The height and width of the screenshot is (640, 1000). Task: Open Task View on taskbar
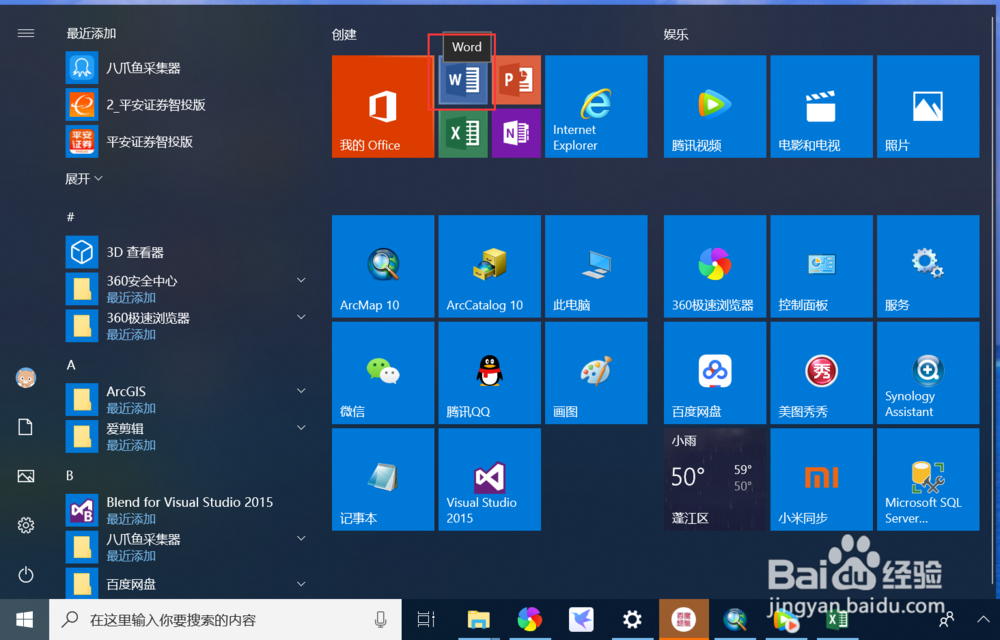426,619
